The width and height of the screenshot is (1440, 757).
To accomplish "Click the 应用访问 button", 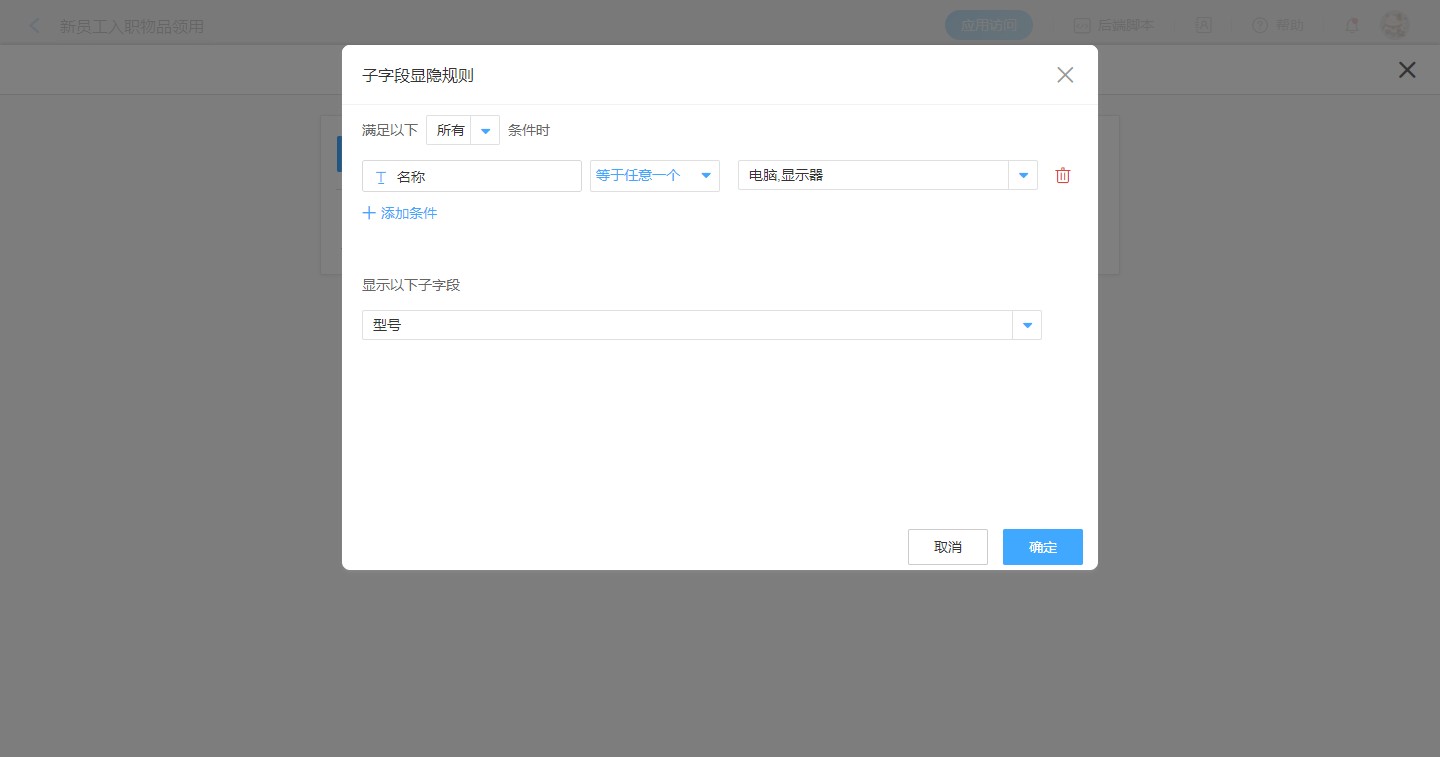I will coord(988,26).
